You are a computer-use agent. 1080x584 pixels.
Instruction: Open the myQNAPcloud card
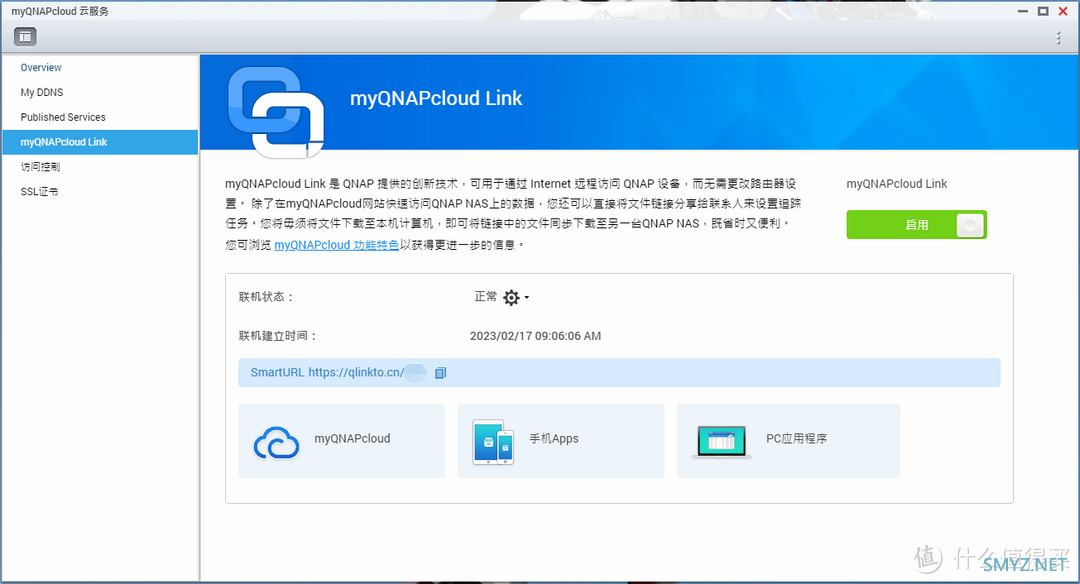tap(342, 441)
